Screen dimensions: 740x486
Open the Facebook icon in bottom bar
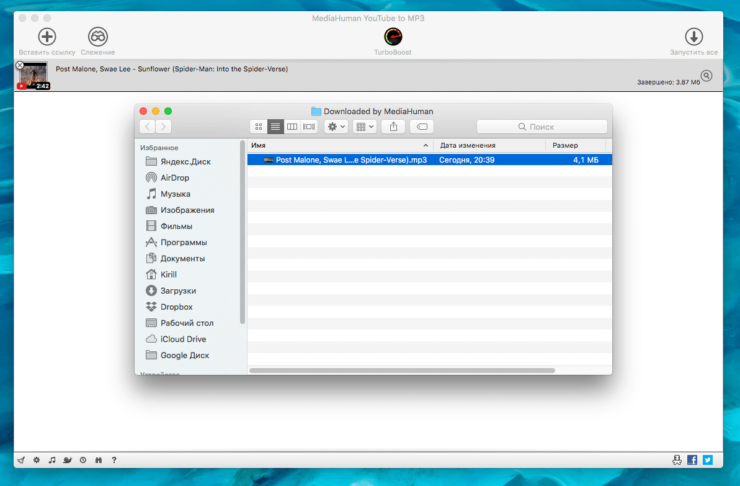[x=692, y=460]
